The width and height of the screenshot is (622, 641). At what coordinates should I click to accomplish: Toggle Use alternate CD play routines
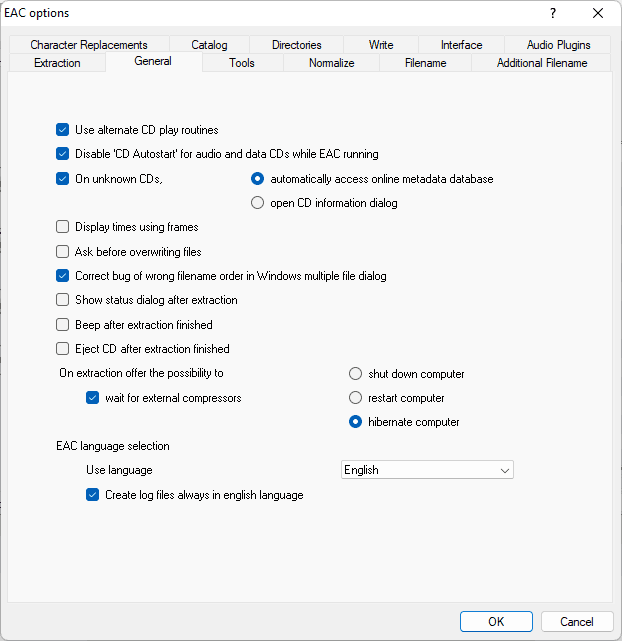coord(63,130)
